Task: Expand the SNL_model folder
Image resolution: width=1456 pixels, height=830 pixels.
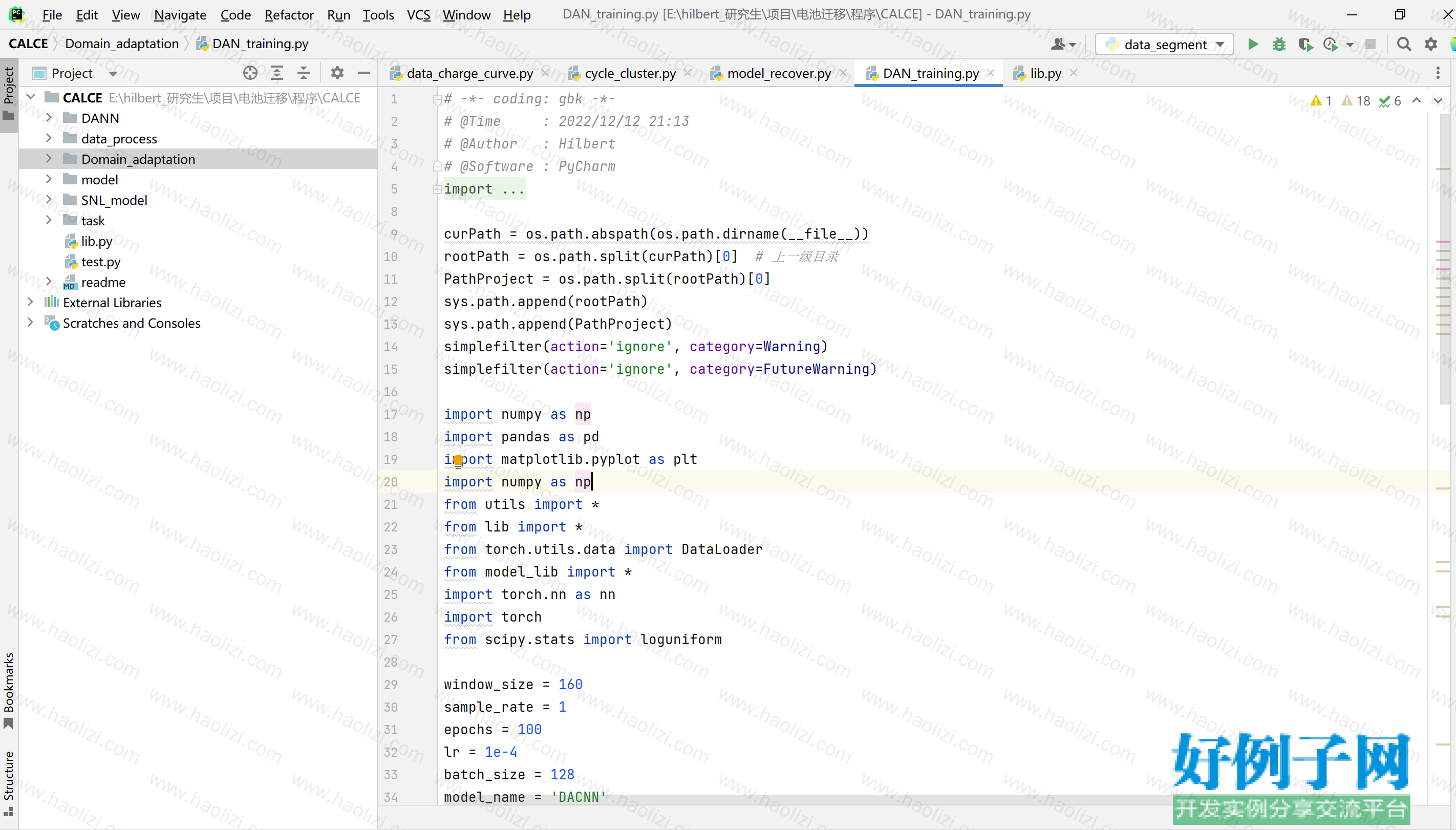Action: tap(49, 200)
